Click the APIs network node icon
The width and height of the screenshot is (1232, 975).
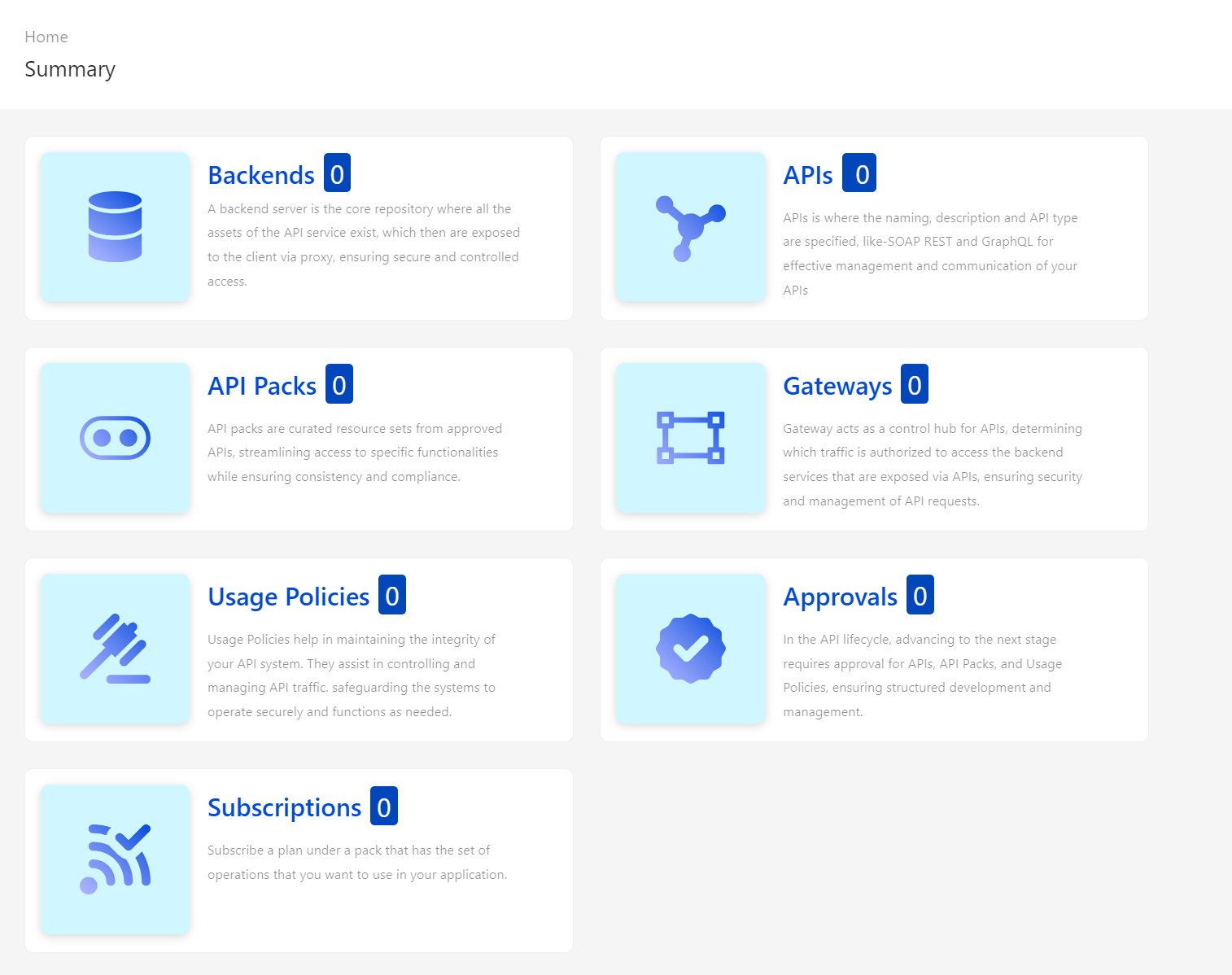[690, 227]
